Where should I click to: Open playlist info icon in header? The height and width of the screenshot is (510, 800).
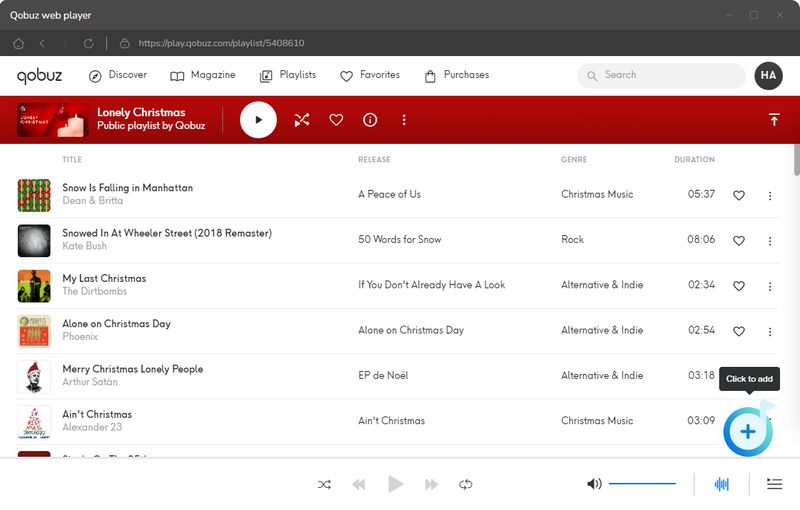(x=370, y=120)
